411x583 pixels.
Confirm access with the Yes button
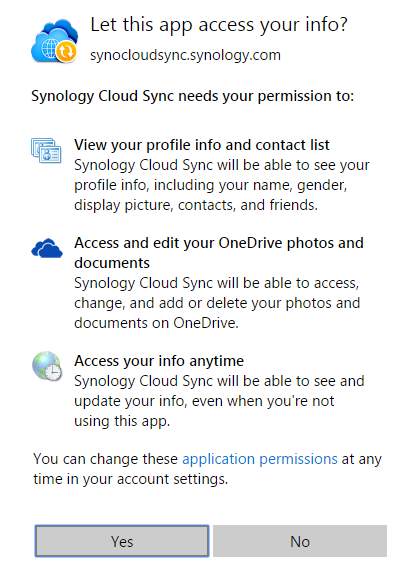pyautogui.click(x=122, y=541)
